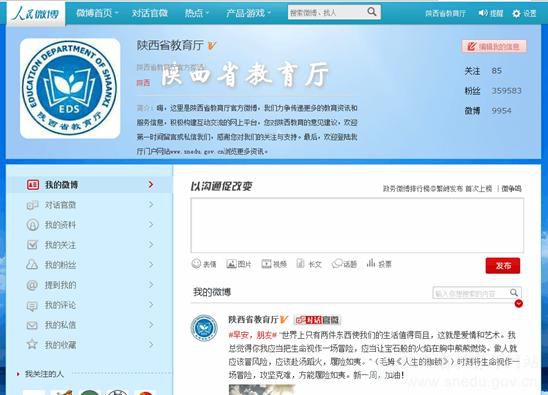Open the 长文 long-post icon
The width and height of the screenshot is (548, 395).
[300, 263]
